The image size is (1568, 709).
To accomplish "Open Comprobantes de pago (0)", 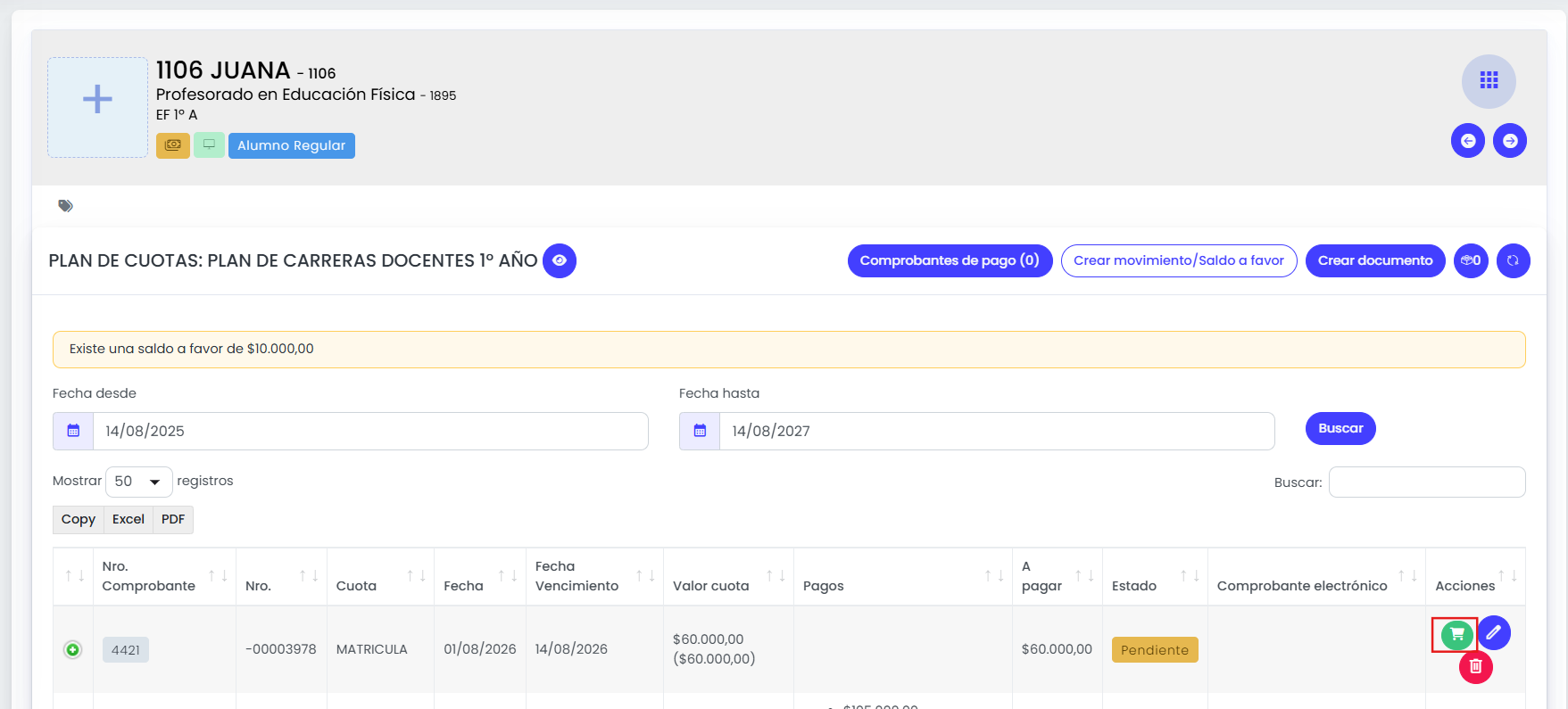I will point(950,260).
